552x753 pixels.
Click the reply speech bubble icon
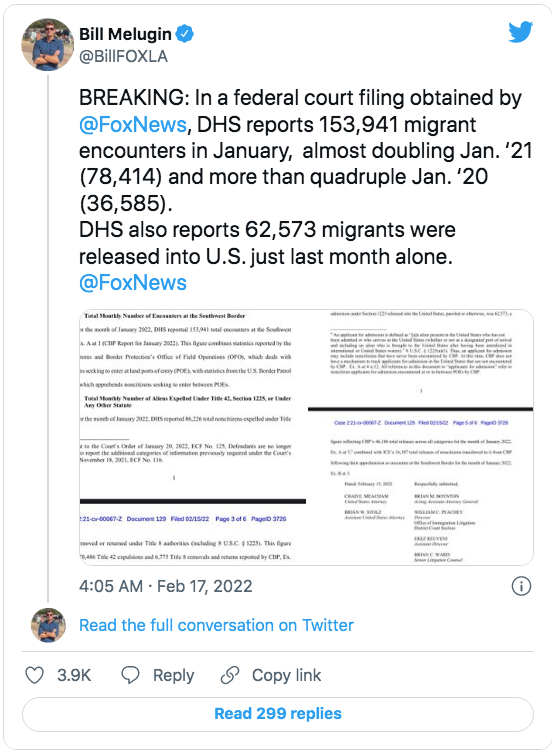[x=130, y=675]
